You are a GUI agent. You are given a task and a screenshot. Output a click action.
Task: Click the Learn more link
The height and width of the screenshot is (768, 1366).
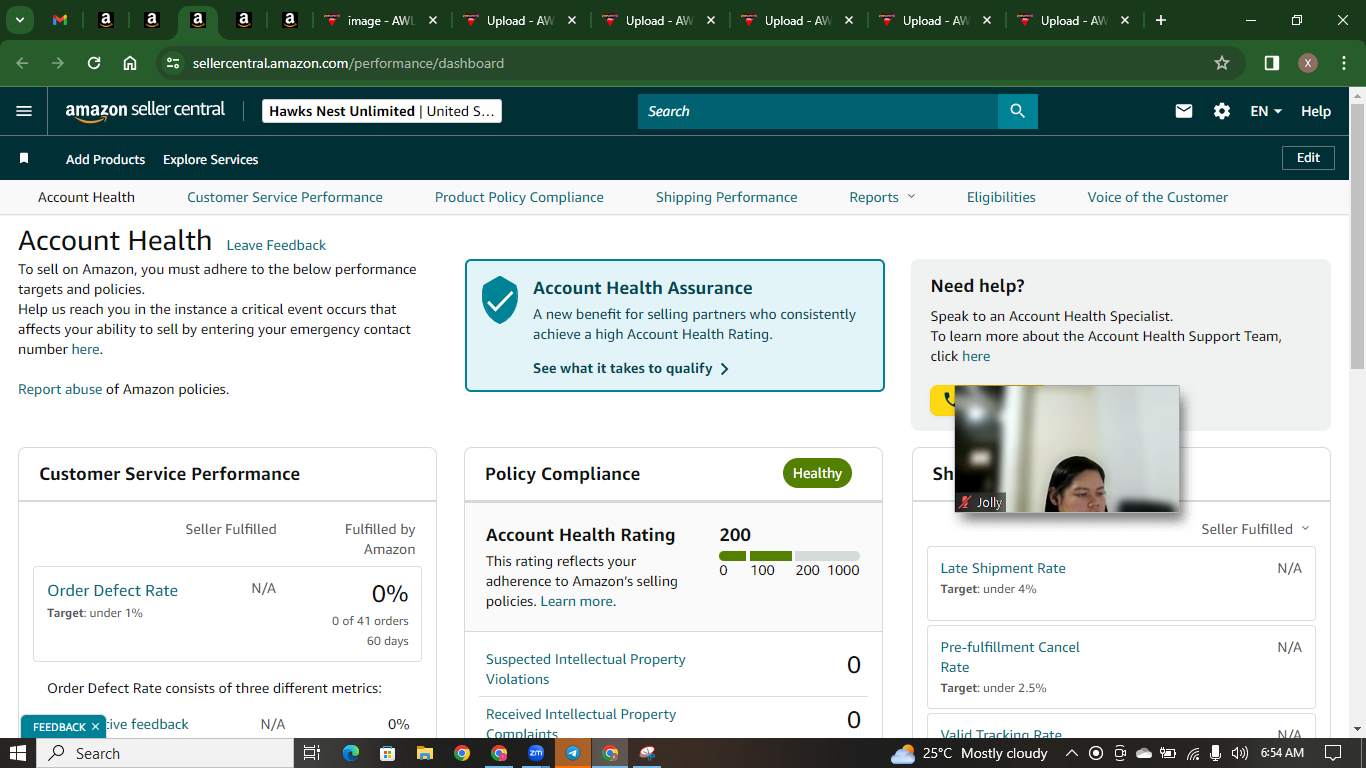click(x=577, y=601)
